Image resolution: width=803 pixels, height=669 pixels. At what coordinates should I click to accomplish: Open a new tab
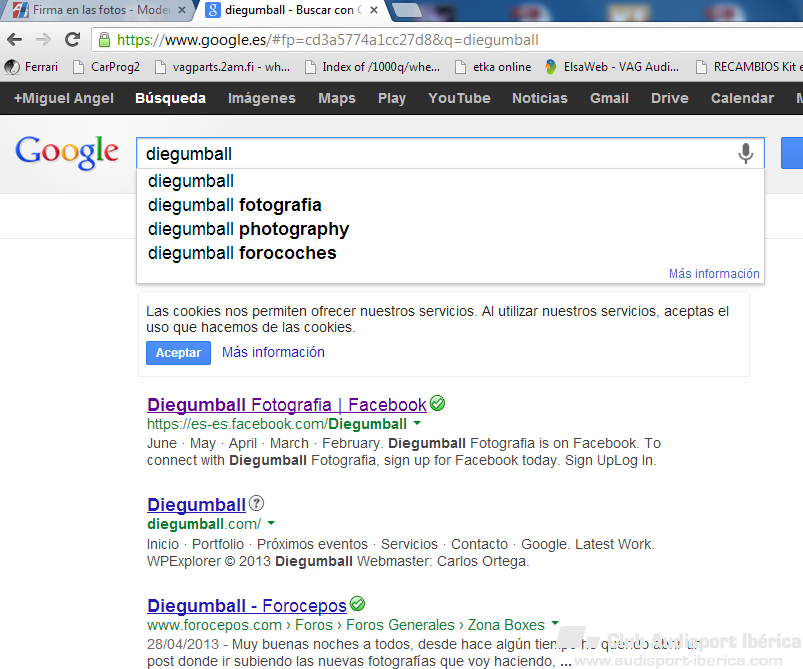pyautogui.click(x=408, y=10)
